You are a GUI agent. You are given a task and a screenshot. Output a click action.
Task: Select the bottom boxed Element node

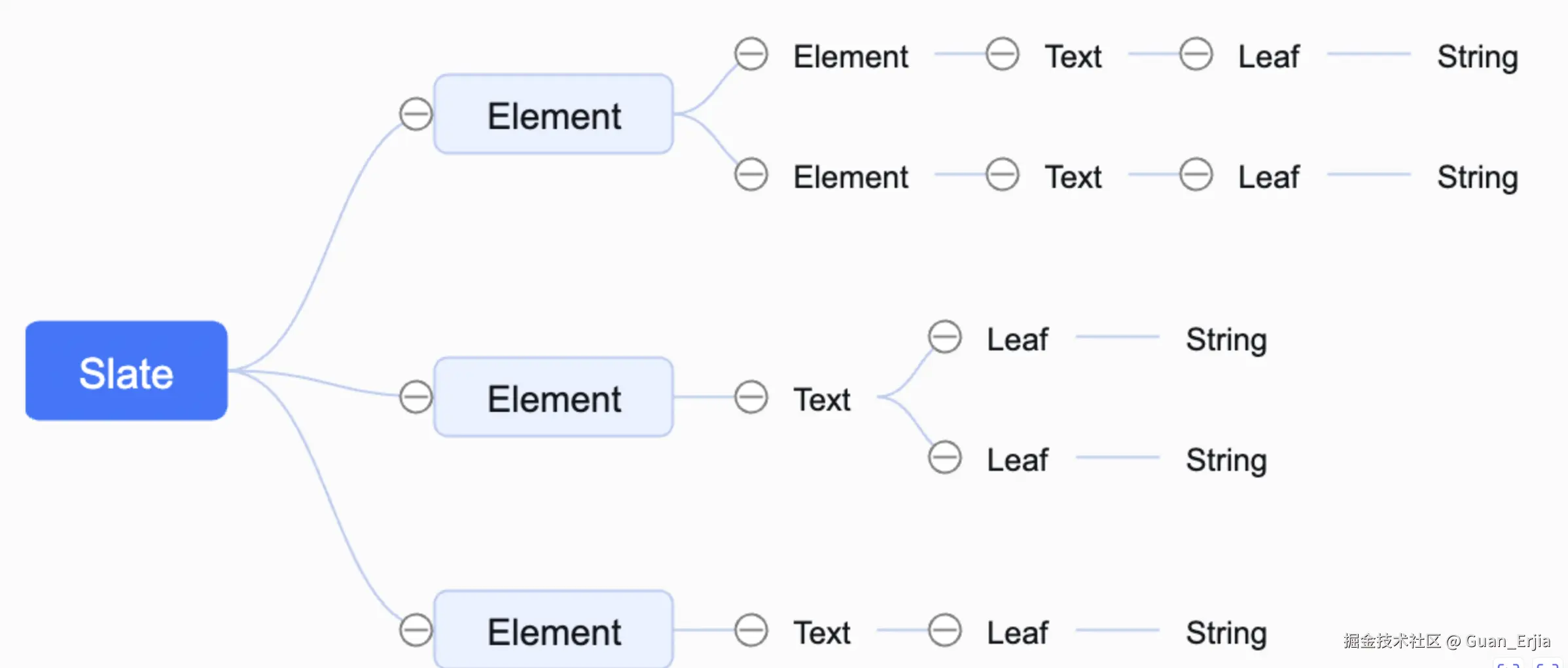click(x=554, y=630)
